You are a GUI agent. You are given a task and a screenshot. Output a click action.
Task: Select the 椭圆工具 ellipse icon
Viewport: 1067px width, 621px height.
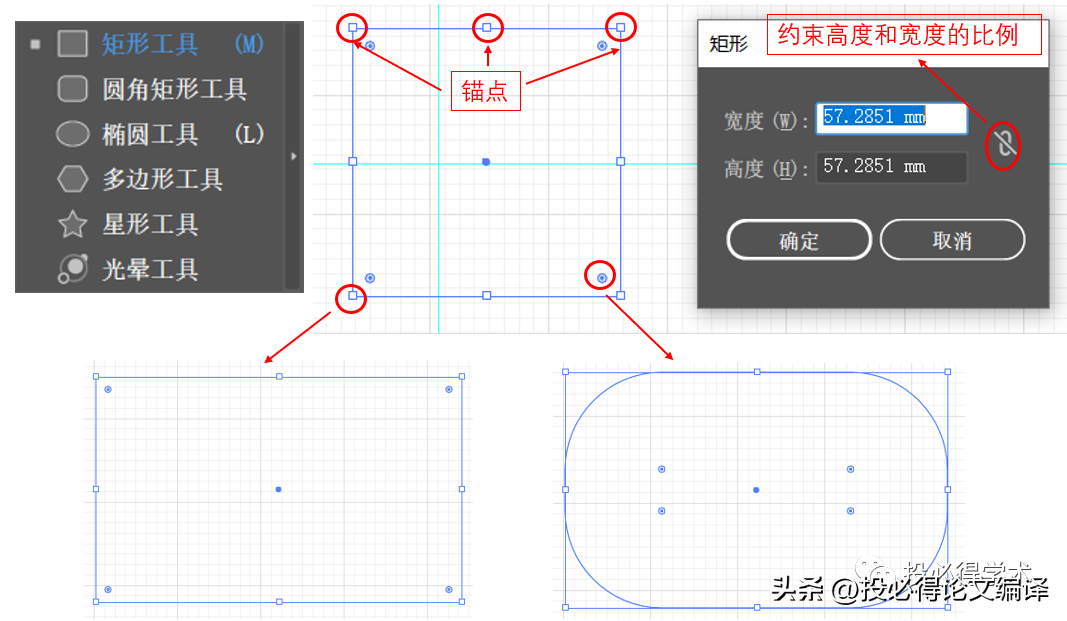(x=72, y=134)
